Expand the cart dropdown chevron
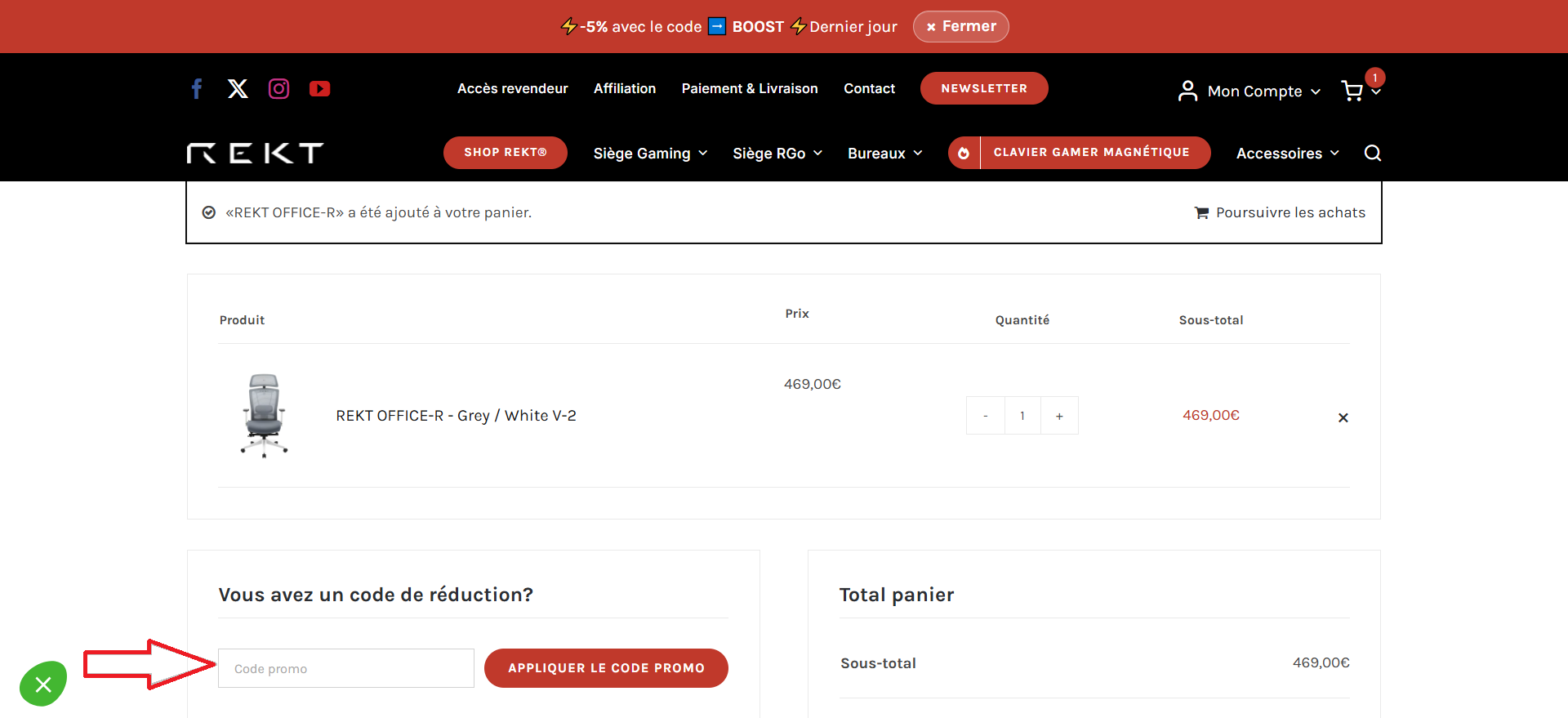Screen dimensions: 1568x718 pyautogui.click(x=1376, y=92)
